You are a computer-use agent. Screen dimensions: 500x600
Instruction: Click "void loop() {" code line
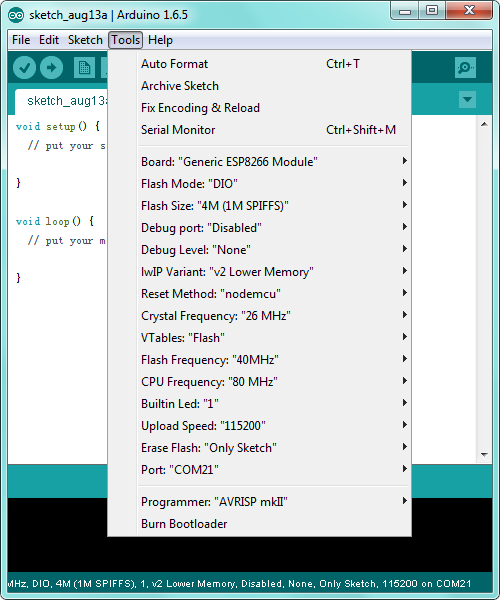pyautogui.click(x=55, y=221)
